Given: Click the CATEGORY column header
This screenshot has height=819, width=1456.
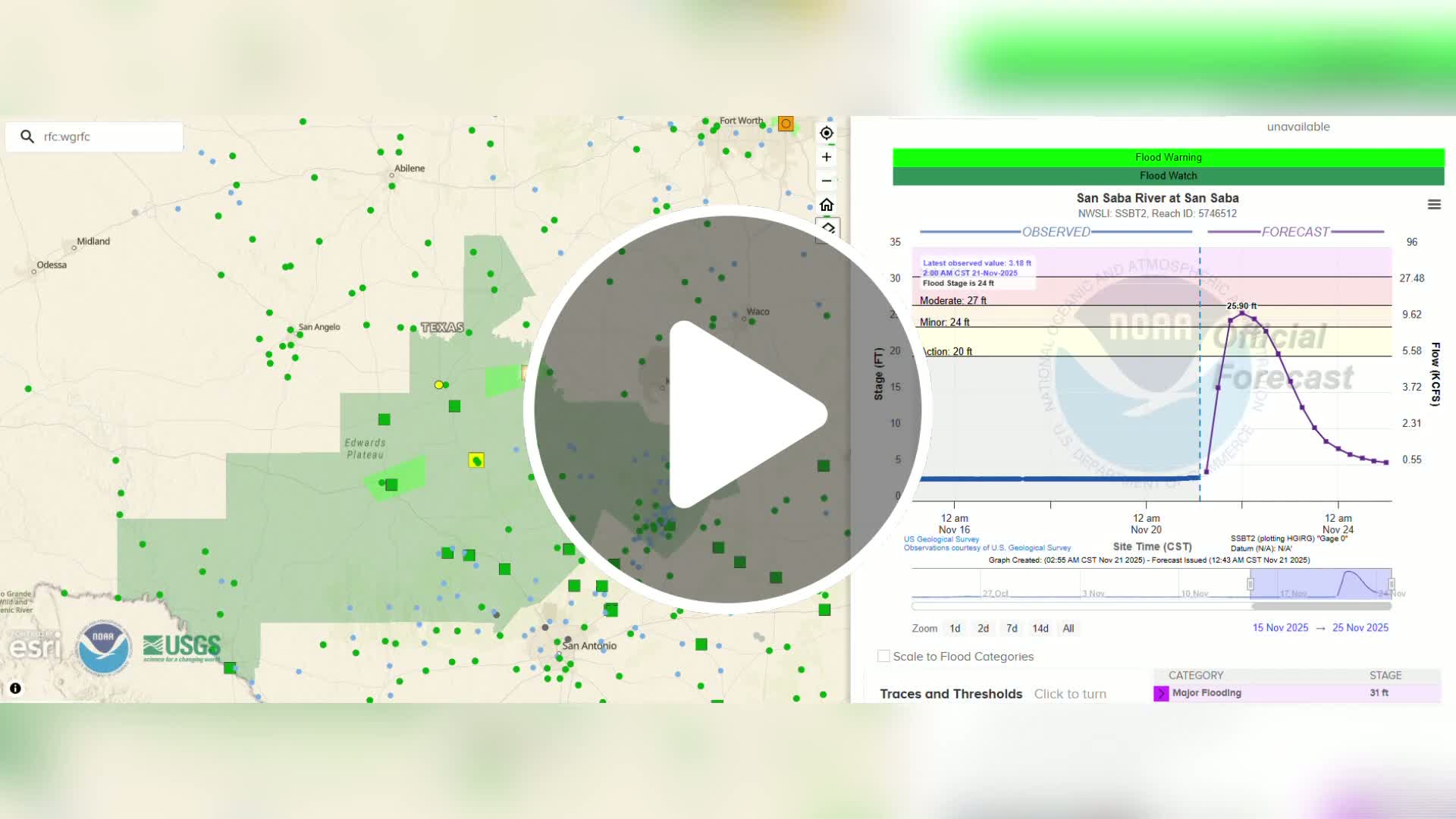Looking at the screenshot, I should click(1196, 676).
